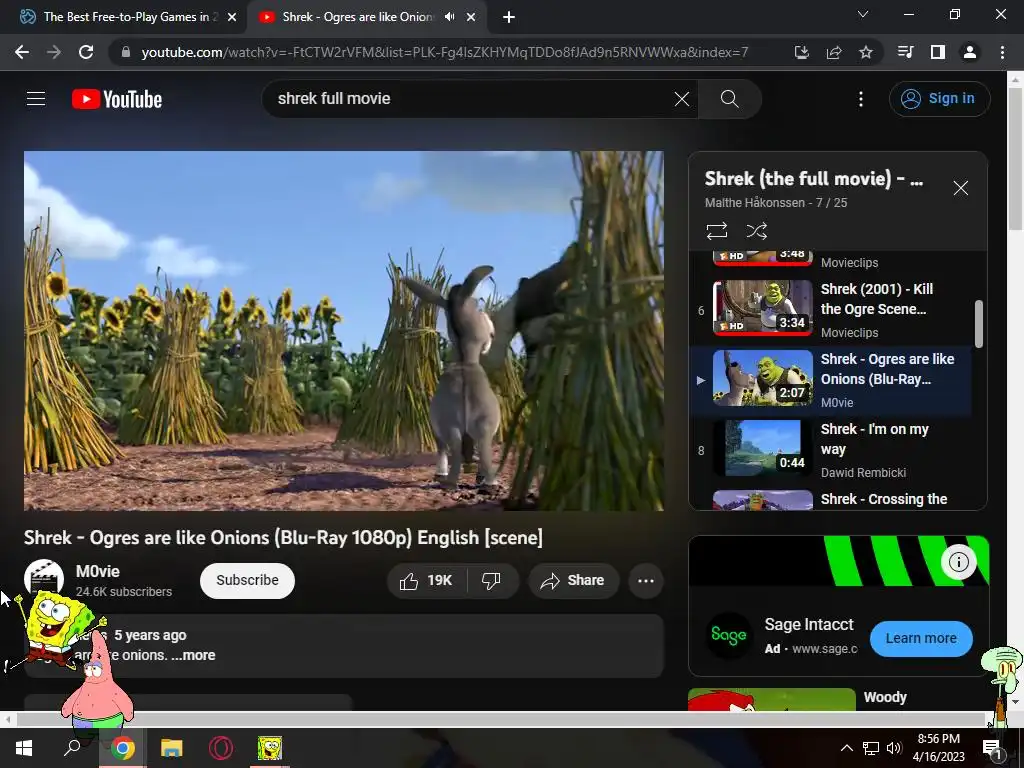
Task: Click the Sage logo in the ad
Action: click(728, 635)
